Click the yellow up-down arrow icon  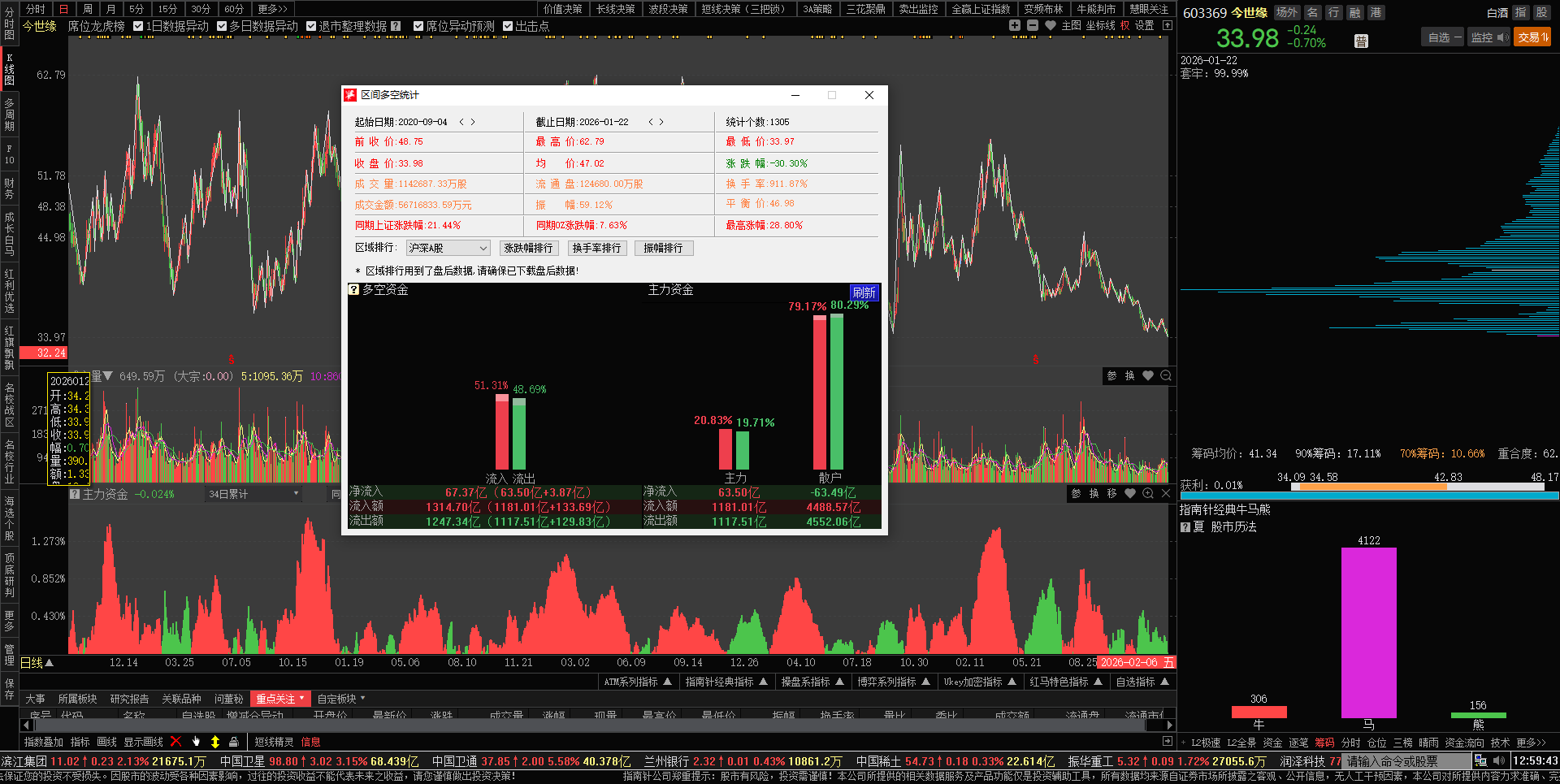point(215,742)
